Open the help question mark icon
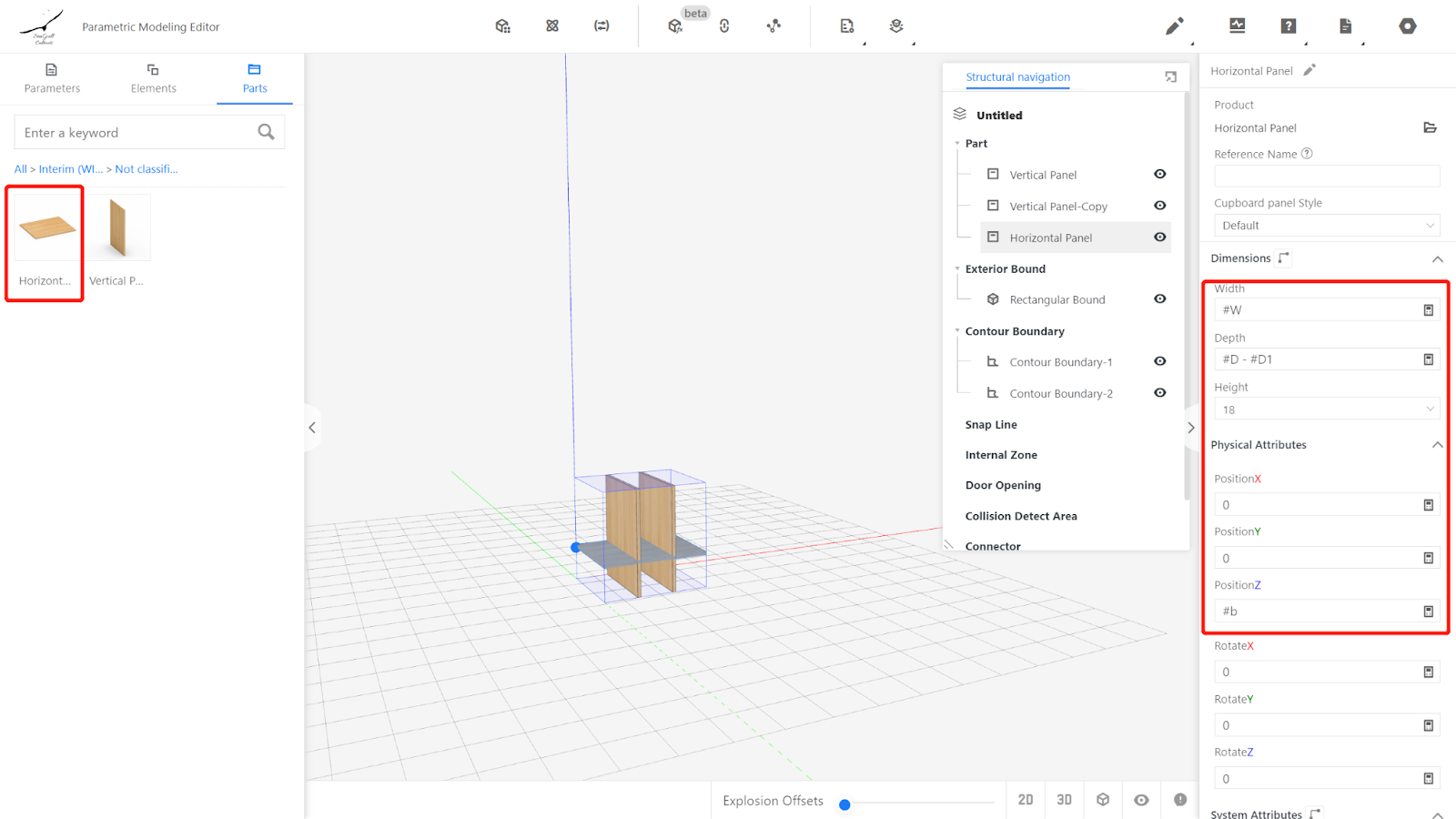Screen dimensions: 1456x819 tap(1288, 26)
